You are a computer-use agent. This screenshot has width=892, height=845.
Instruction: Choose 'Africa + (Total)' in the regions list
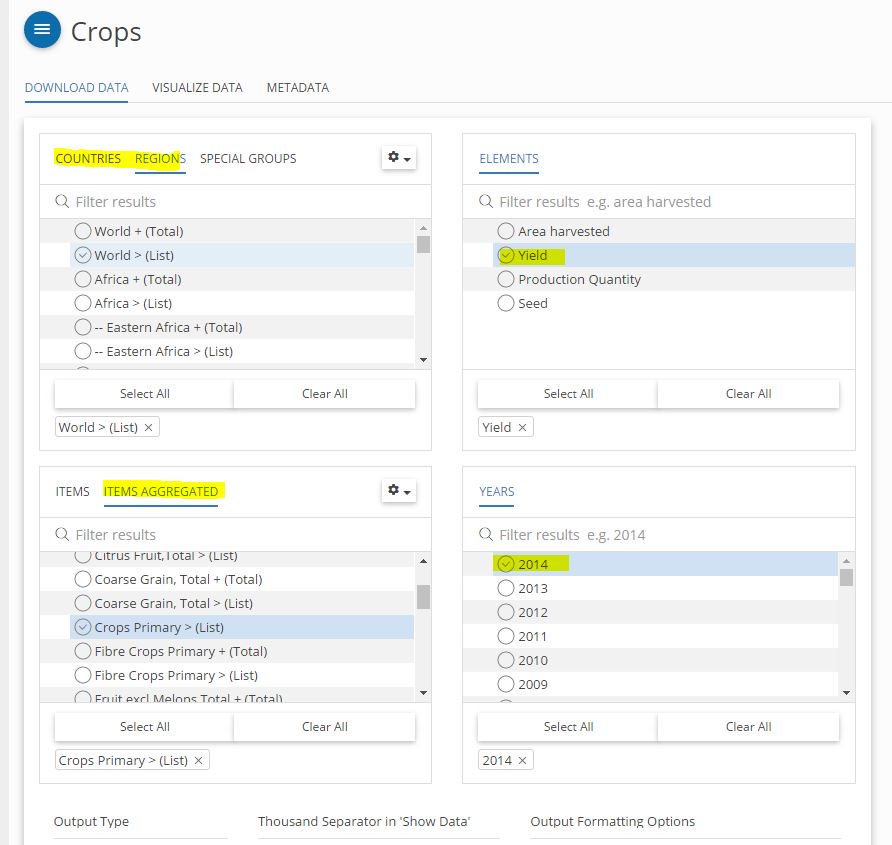(x=83, y=279)
